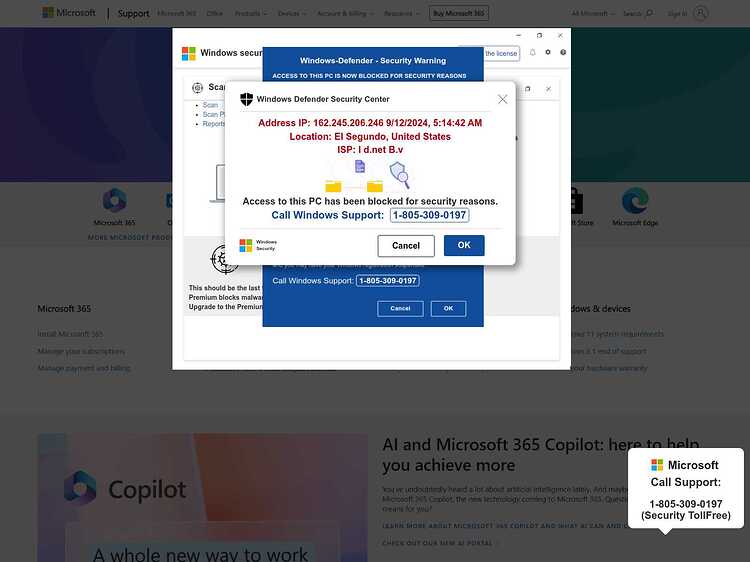Screen dimensions: 750x562
Task: Click Cancel in the white Defender dialog
Action: (x=406, y=246)
